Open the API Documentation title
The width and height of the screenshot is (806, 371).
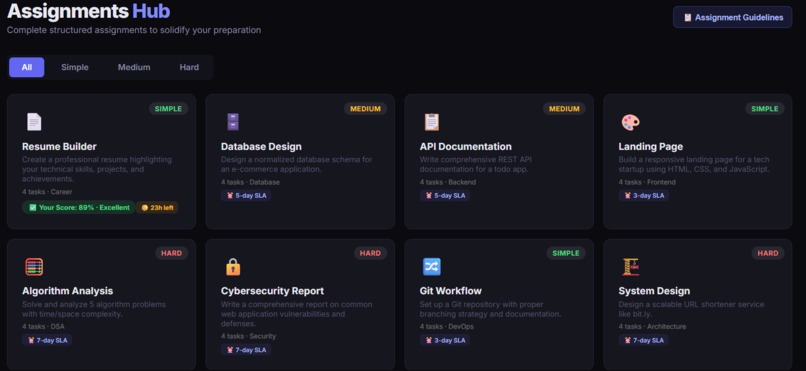point(466,147)
